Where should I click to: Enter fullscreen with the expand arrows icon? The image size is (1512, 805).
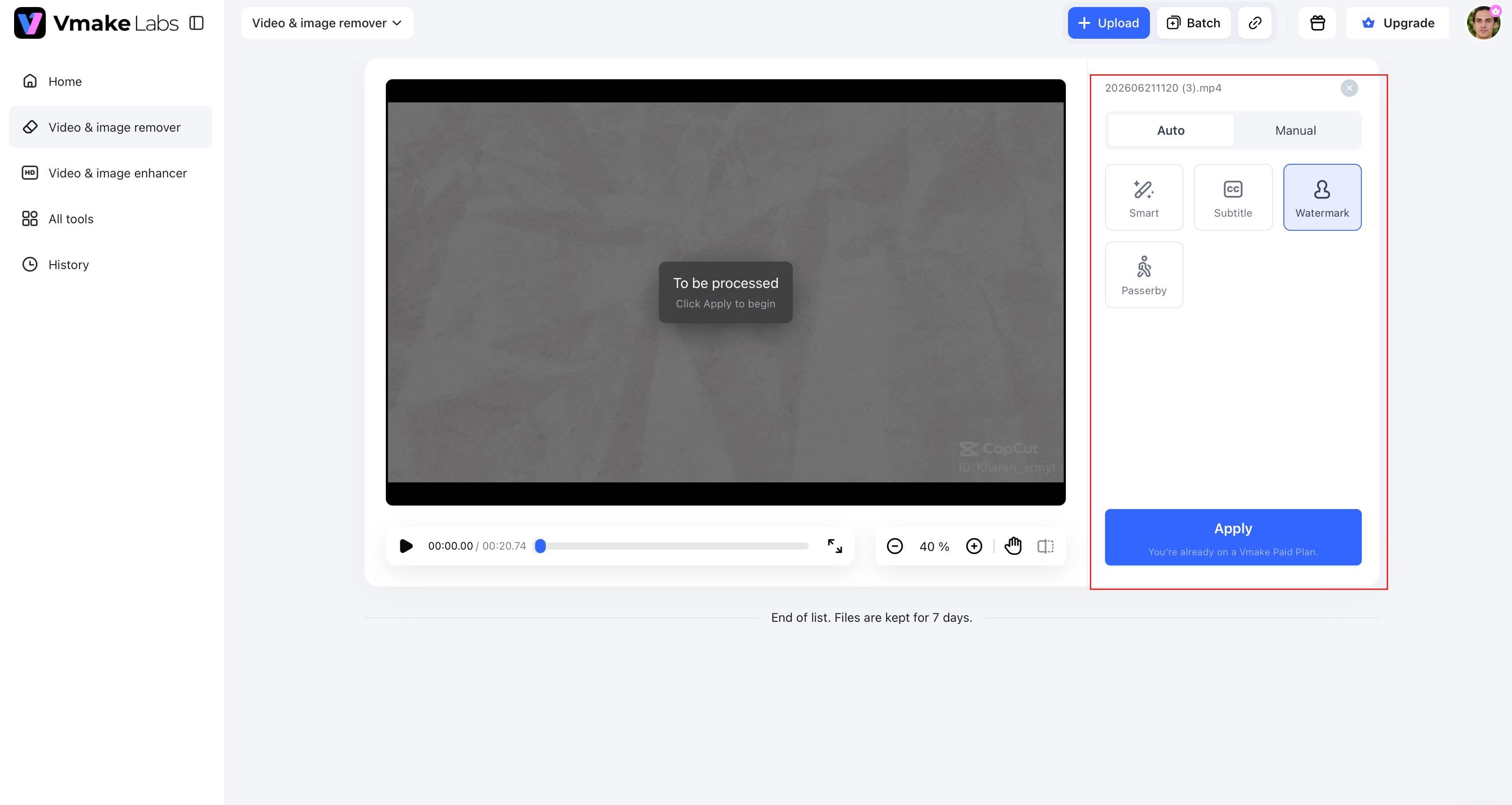835,546
